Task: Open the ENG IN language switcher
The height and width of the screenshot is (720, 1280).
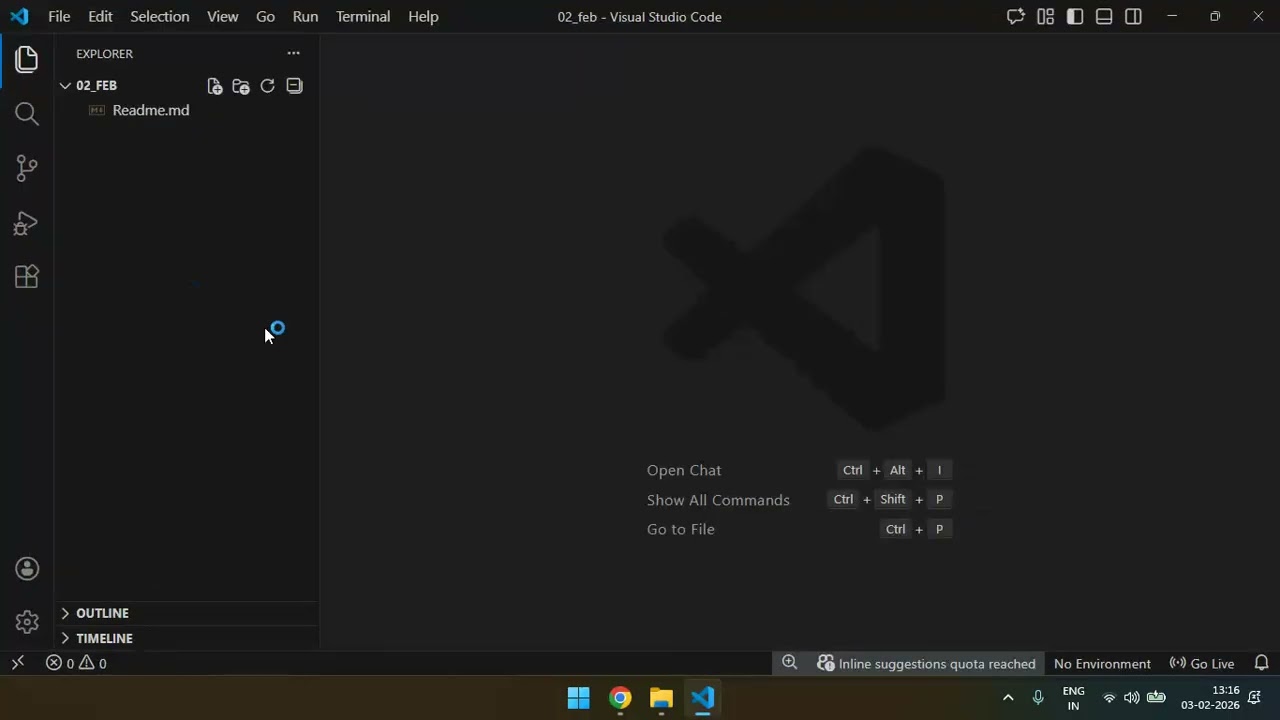Action: pyautogui.click(x=1073, y=698)
